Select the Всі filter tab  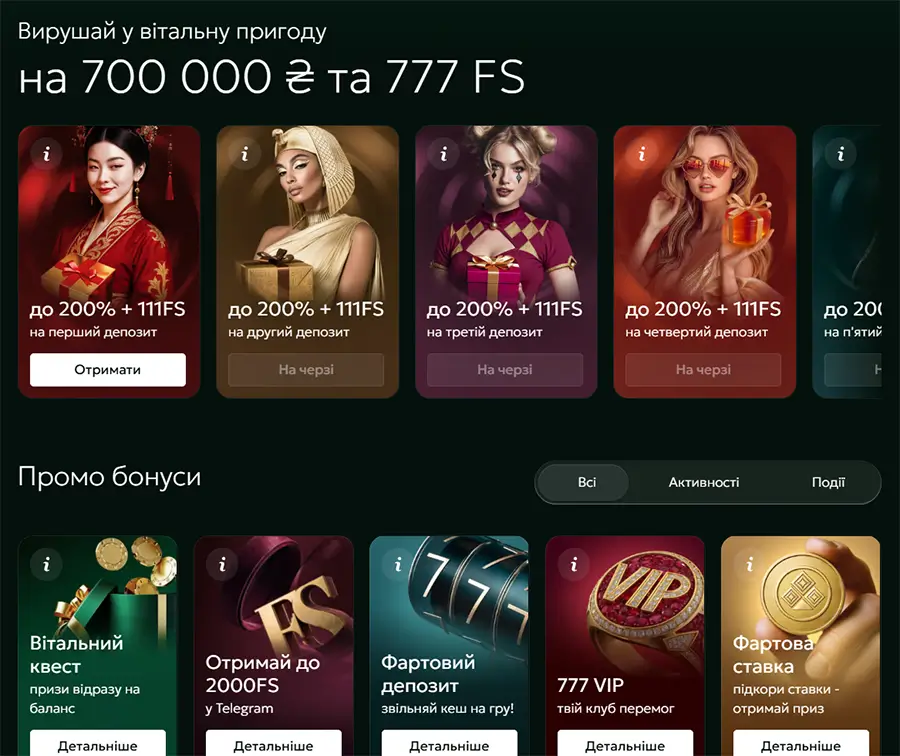tap(585, 482)
